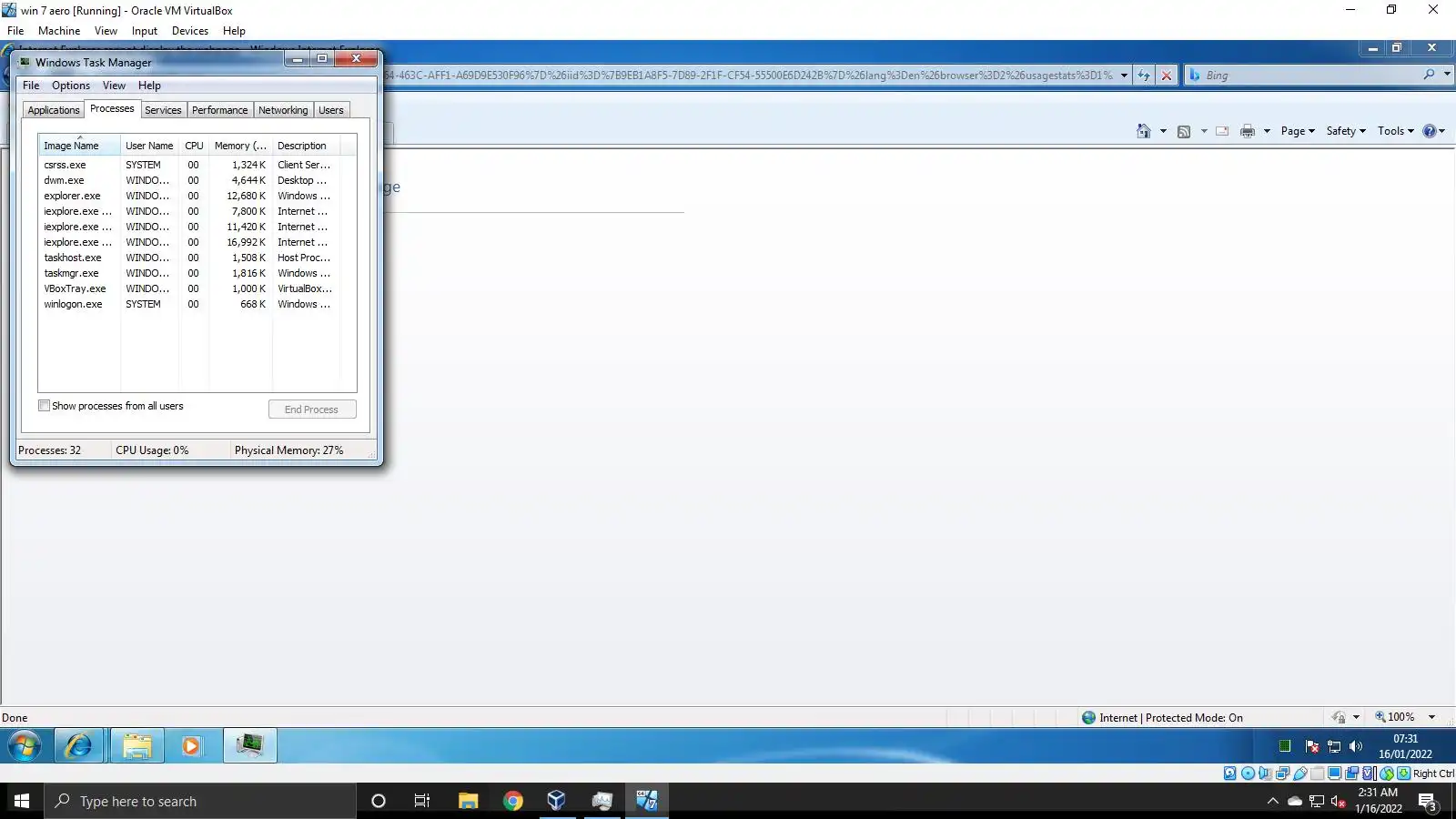Switch to Performance tab in Task Manager
The image size is (1456, 819).
click(219, 110)
